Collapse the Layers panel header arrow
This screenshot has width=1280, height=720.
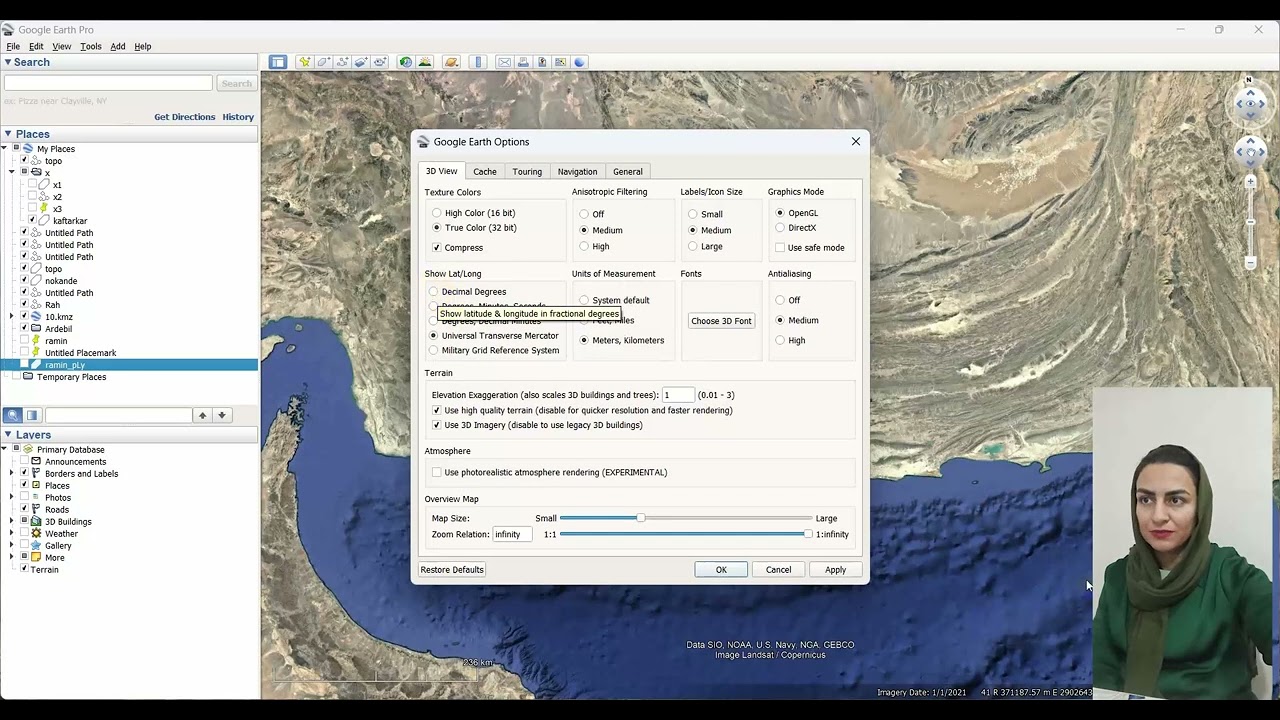pyautogui.click(x=7, y=435)
